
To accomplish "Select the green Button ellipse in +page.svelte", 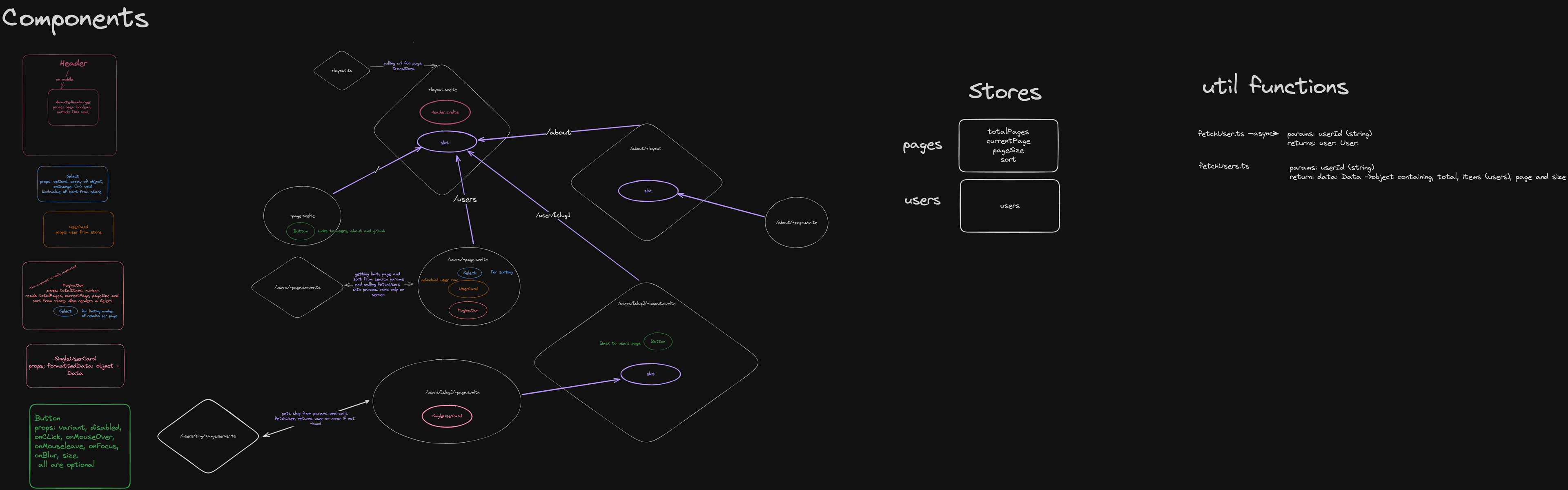I will tap(301, 231).
